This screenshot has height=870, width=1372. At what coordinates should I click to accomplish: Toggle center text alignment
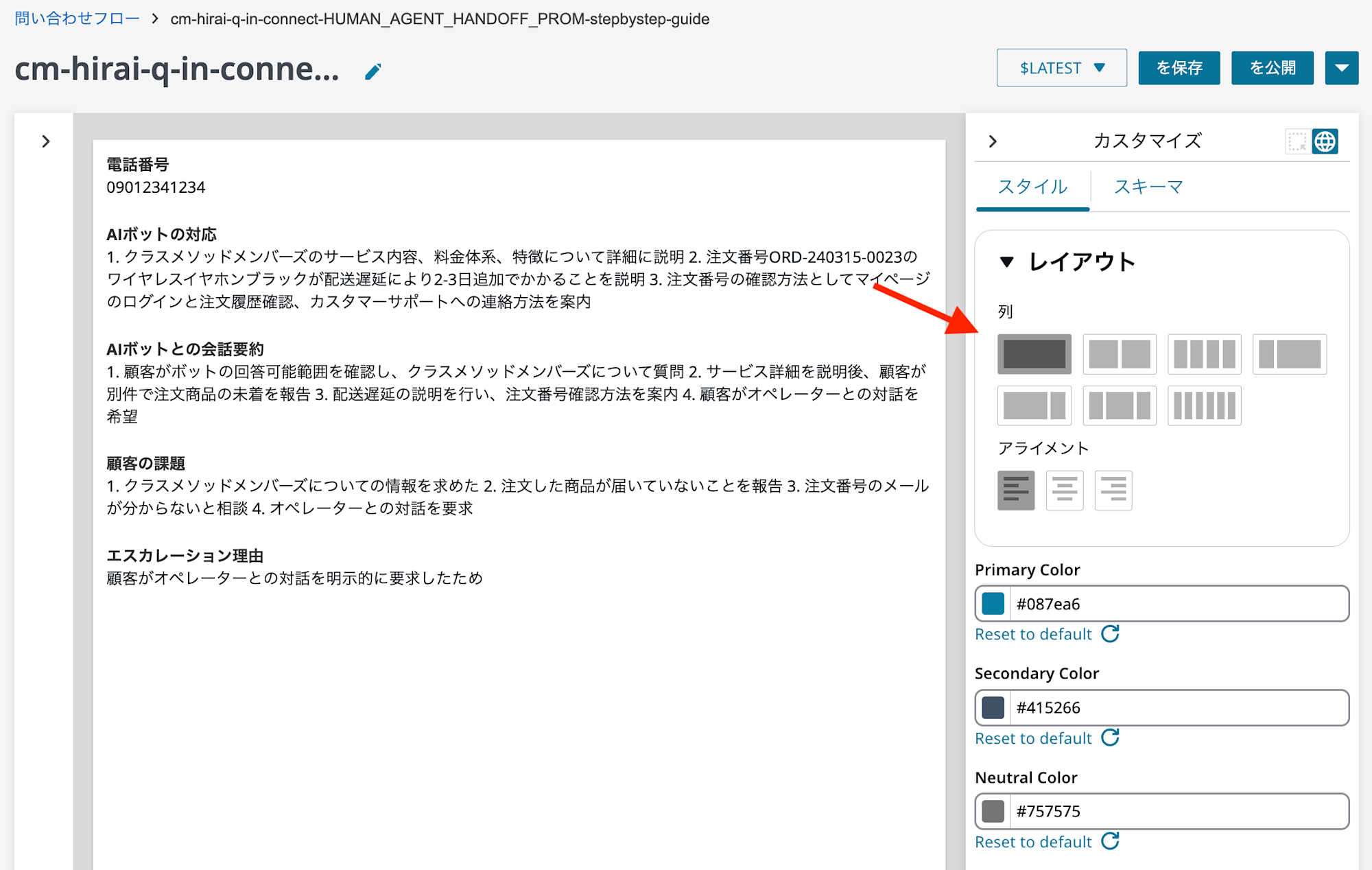pyautogui.click(x=1064, y=490)
